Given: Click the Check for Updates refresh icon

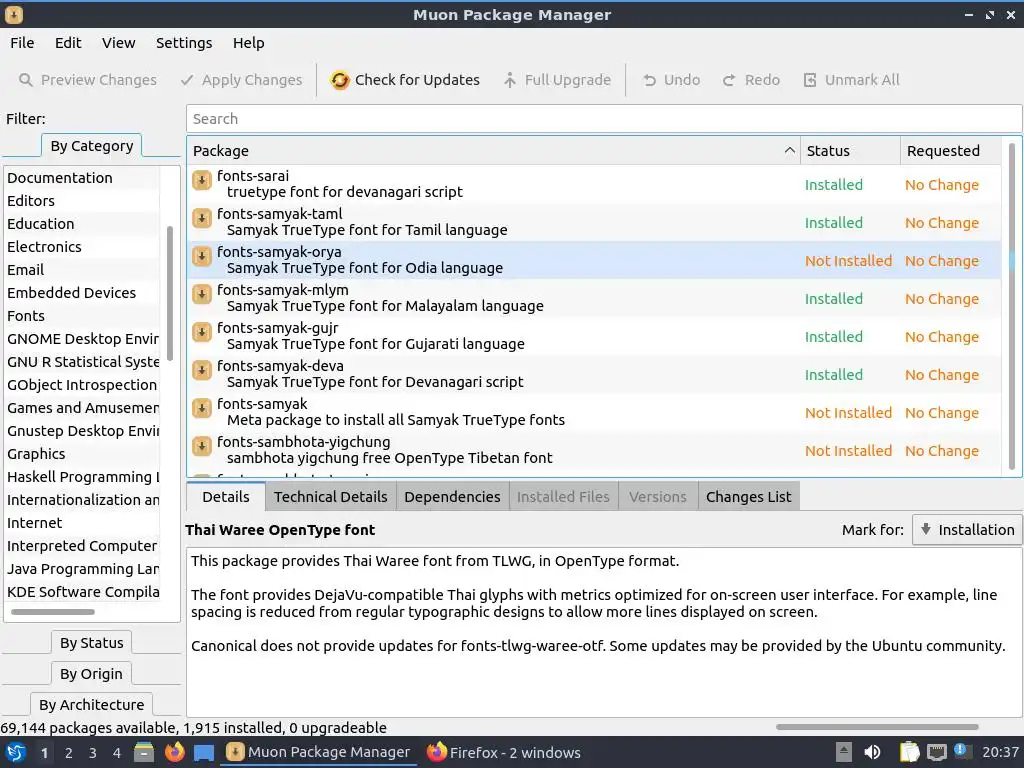Looking at the screenshot, I should tap(340, 80).
